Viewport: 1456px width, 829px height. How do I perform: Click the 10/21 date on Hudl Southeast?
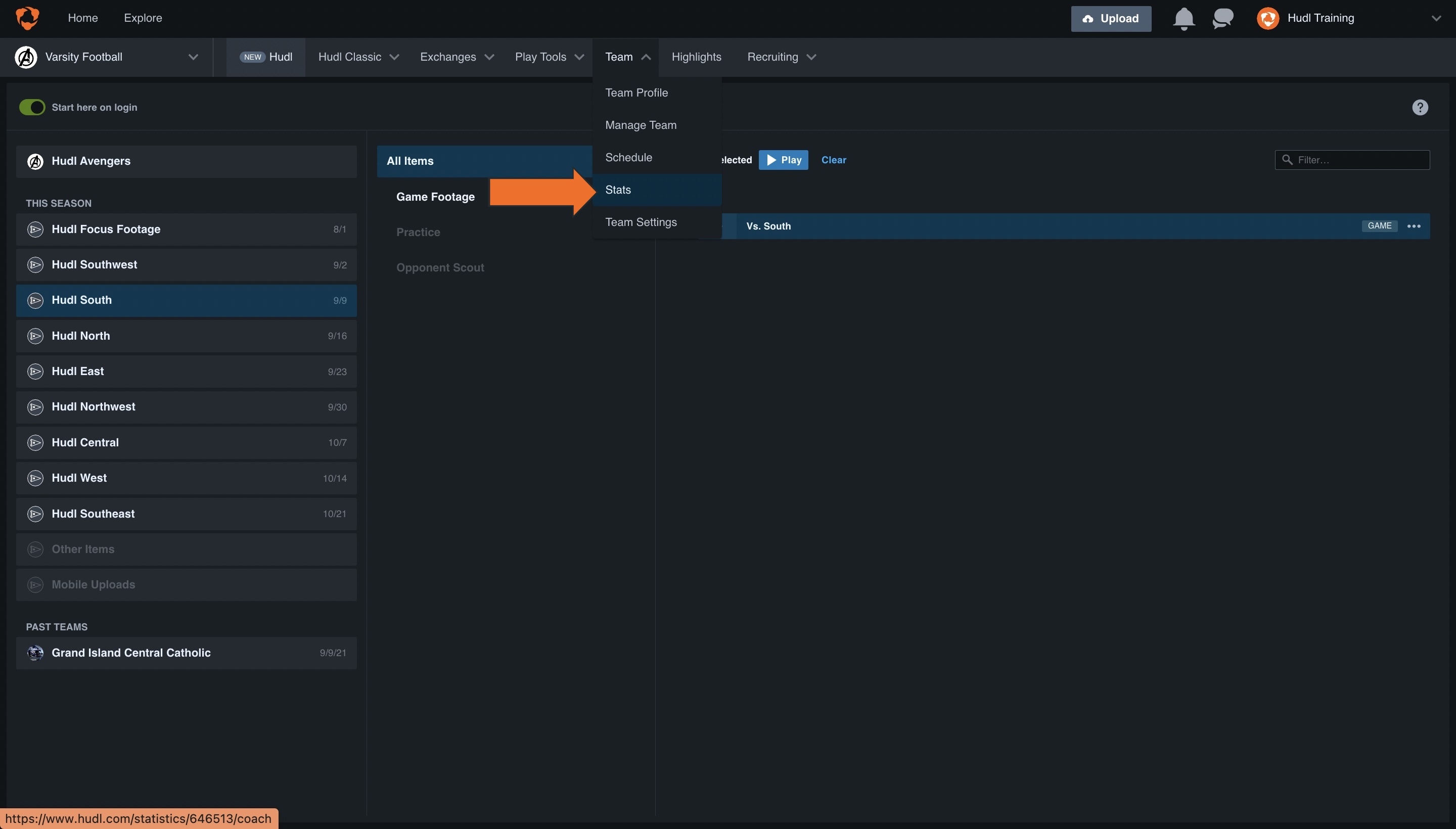[x=334, y=514]
